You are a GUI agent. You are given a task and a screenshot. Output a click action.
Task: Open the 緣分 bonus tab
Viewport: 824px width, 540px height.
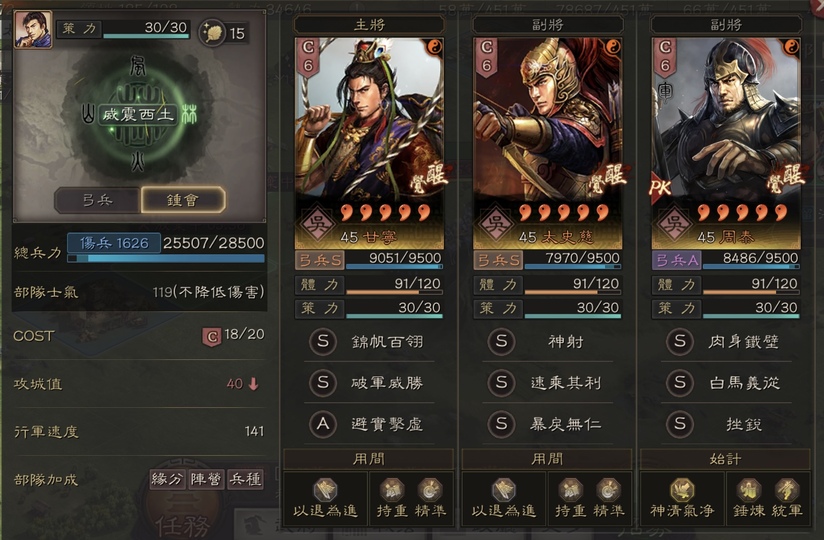[168, 479]
